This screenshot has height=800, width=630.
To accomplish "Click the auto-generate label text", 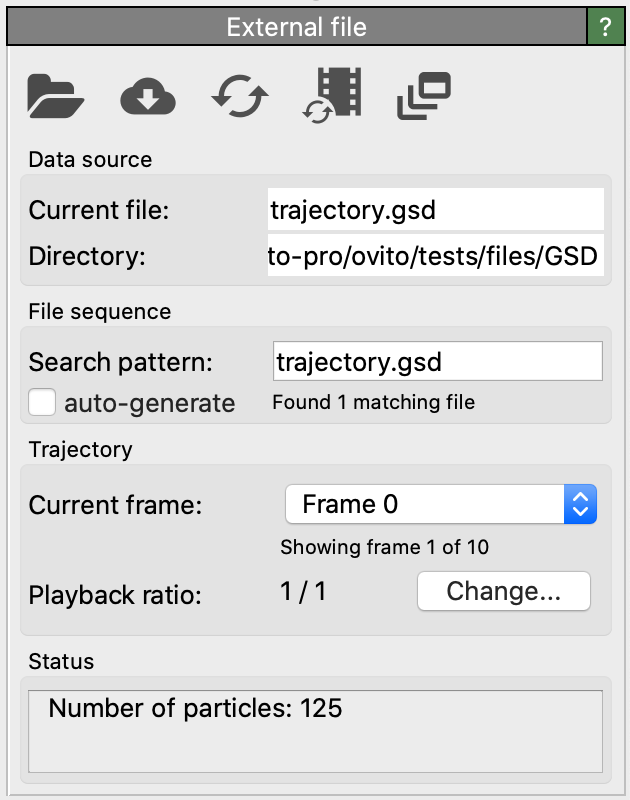I will tap(149, 403).
